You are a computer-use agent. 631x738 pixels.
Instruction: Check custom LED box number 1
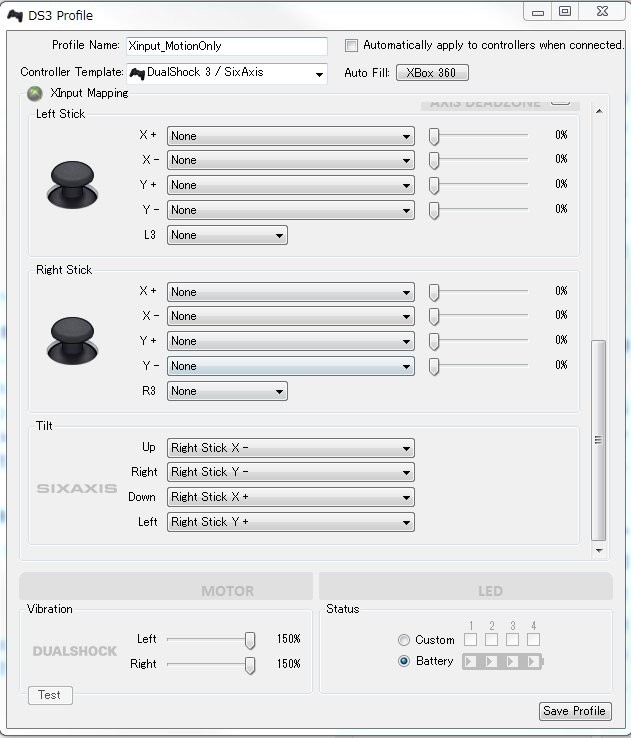[x=471, y=640]
